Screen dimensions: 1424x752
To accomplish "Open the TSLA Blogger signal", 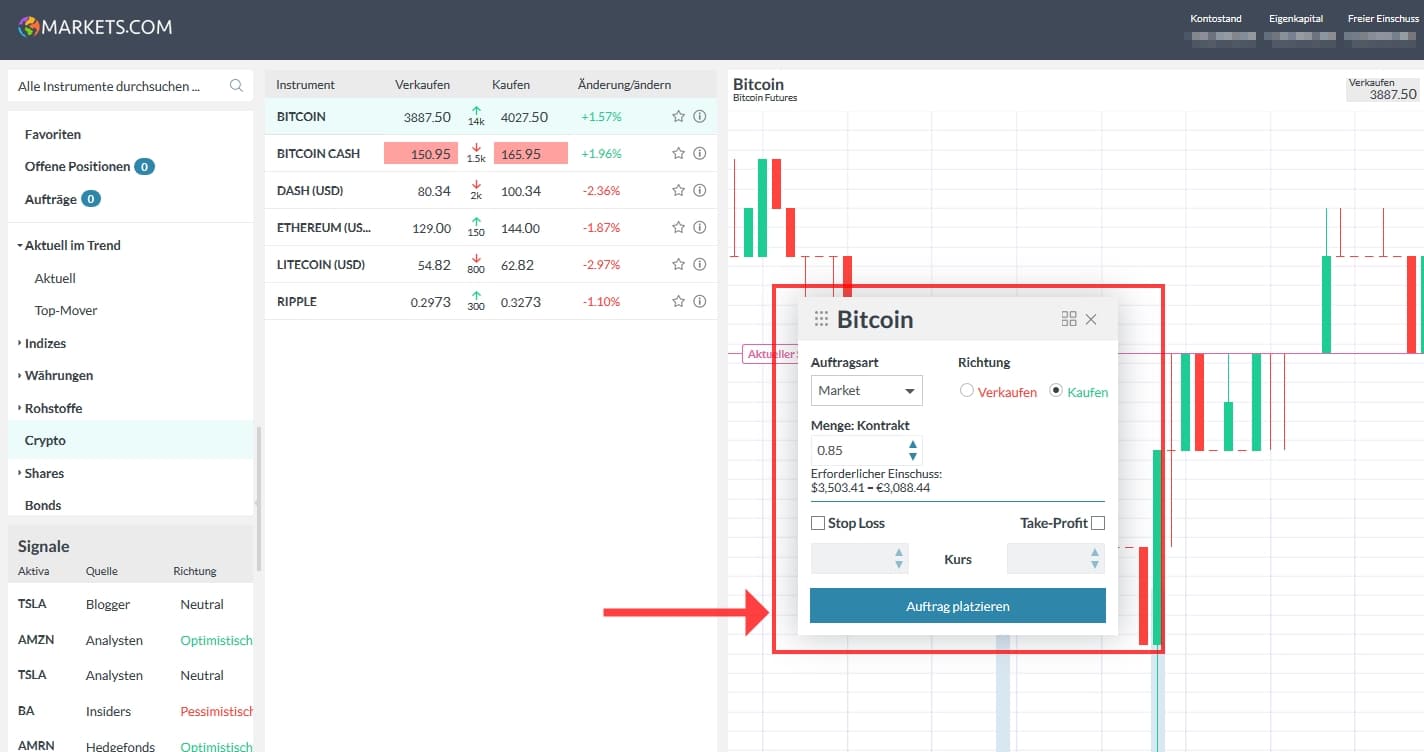I will click(130, 604).
